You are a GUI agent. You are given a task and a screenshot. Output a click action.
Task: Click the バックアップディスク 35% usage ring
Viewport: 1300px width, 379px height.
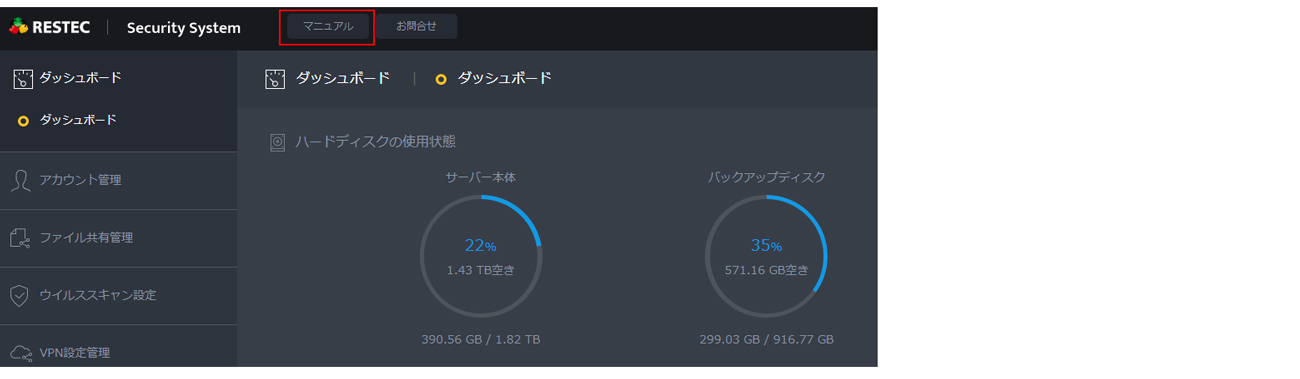pos(767,256)
